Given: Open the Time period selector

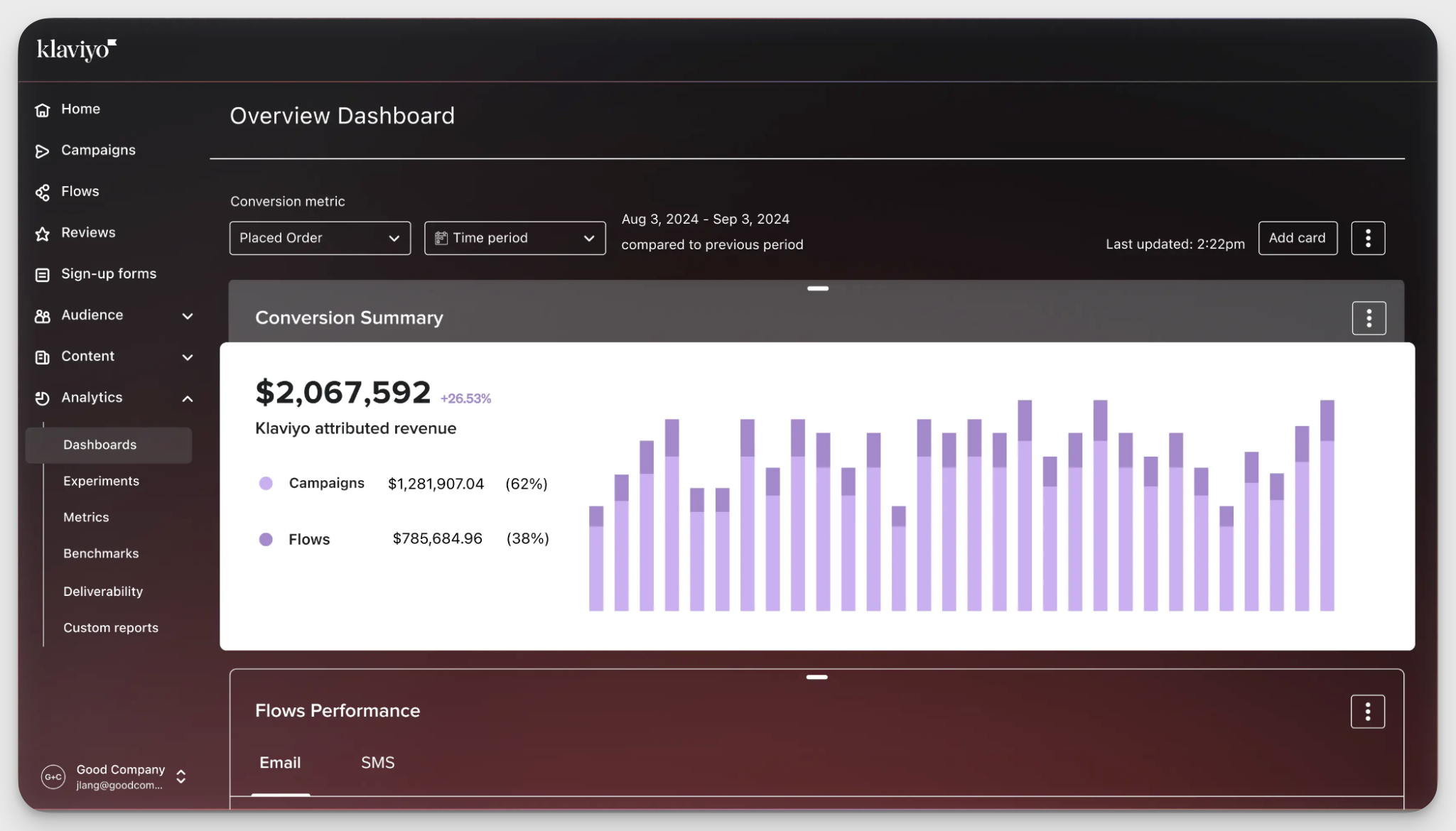Looking at the screenshot, I should click(x=514, y=238).
